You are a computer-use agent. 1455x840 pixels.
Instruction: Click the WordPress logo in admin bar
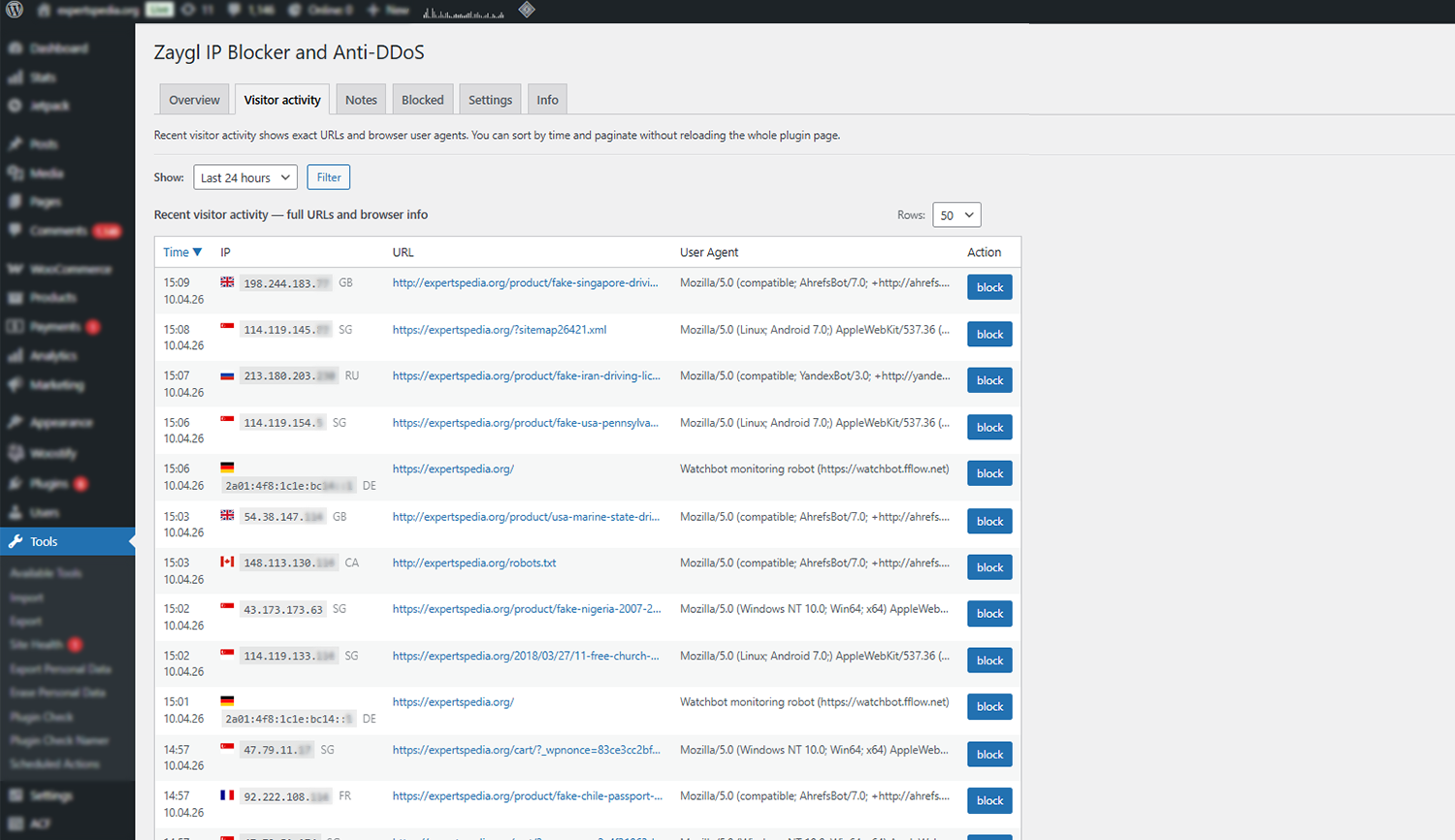tap(15, 10)
